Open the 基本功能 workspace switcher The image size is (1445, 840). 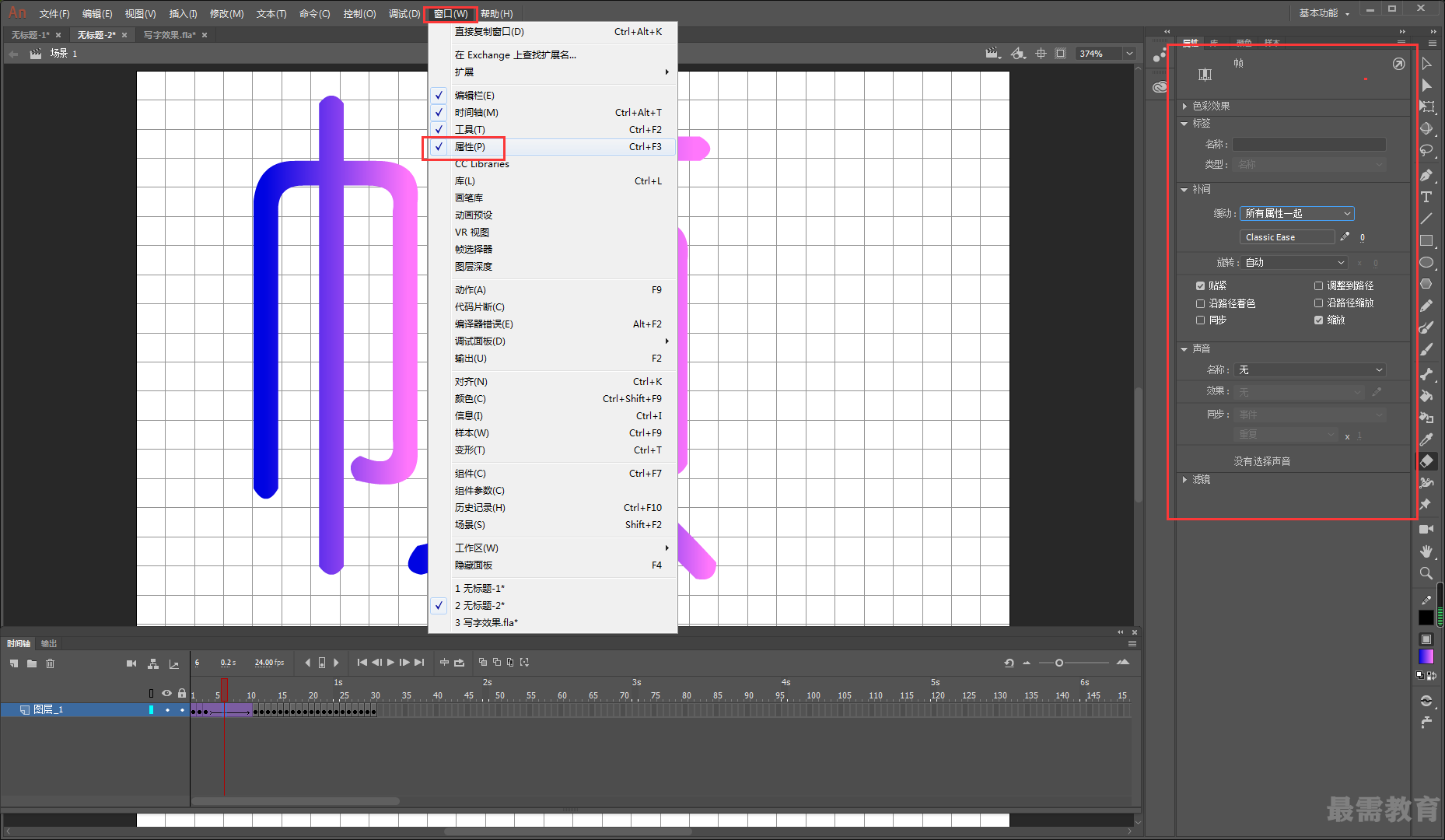[x=1324, y=13]
